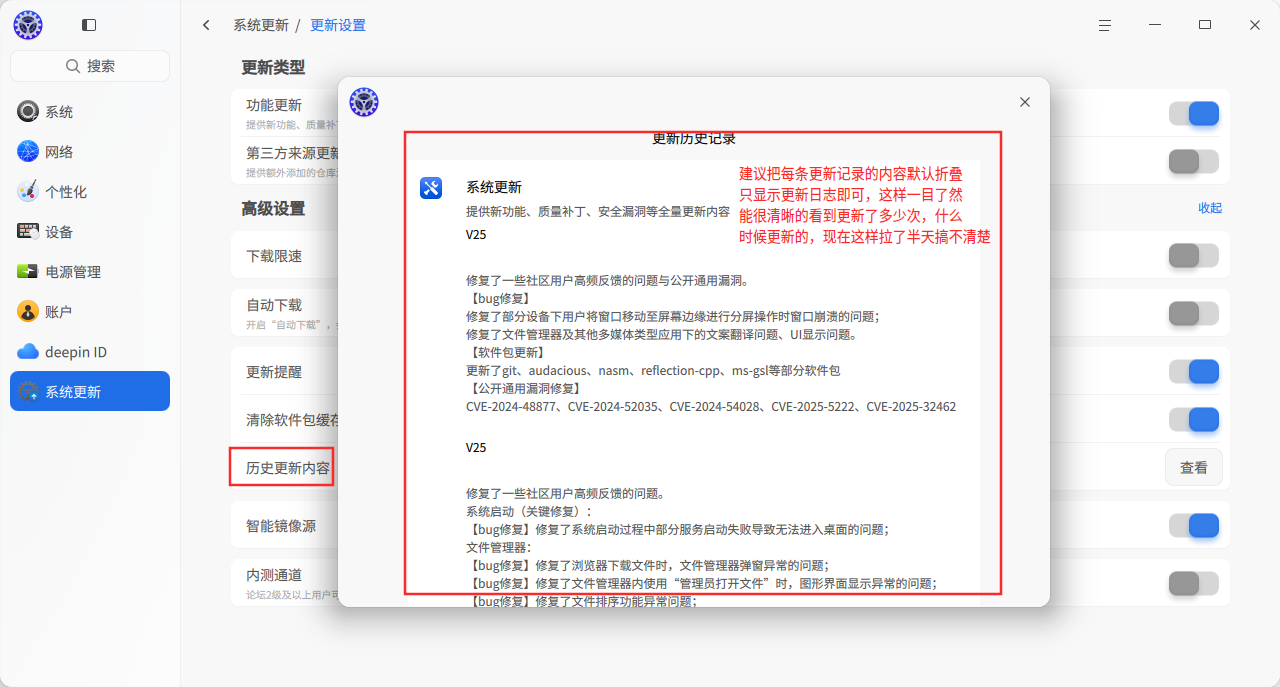This screenshot has height=687, width=1280.
Task: Select the 系统更新 gear icon in sidebar
Action: pos(28,392)
